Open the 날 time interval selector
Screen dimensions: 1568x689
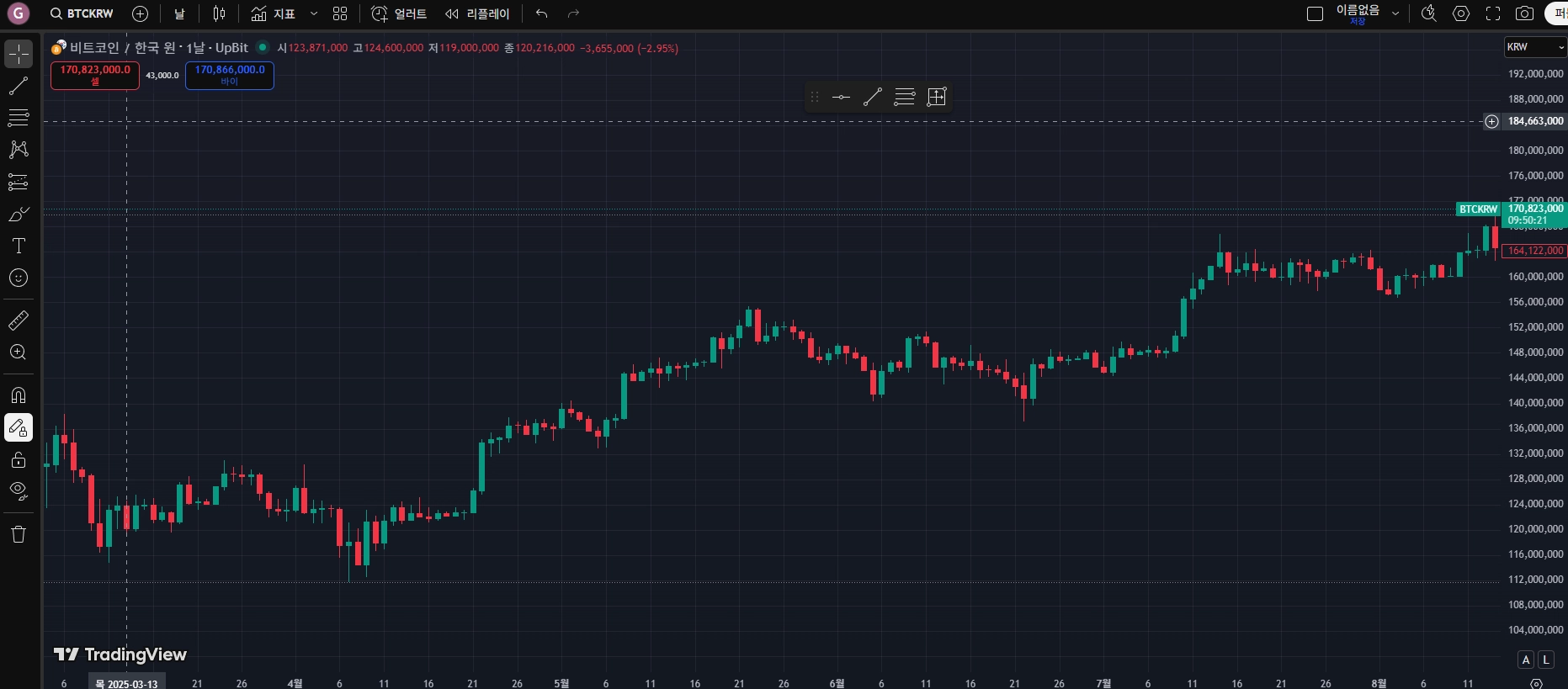pos(179,13)
